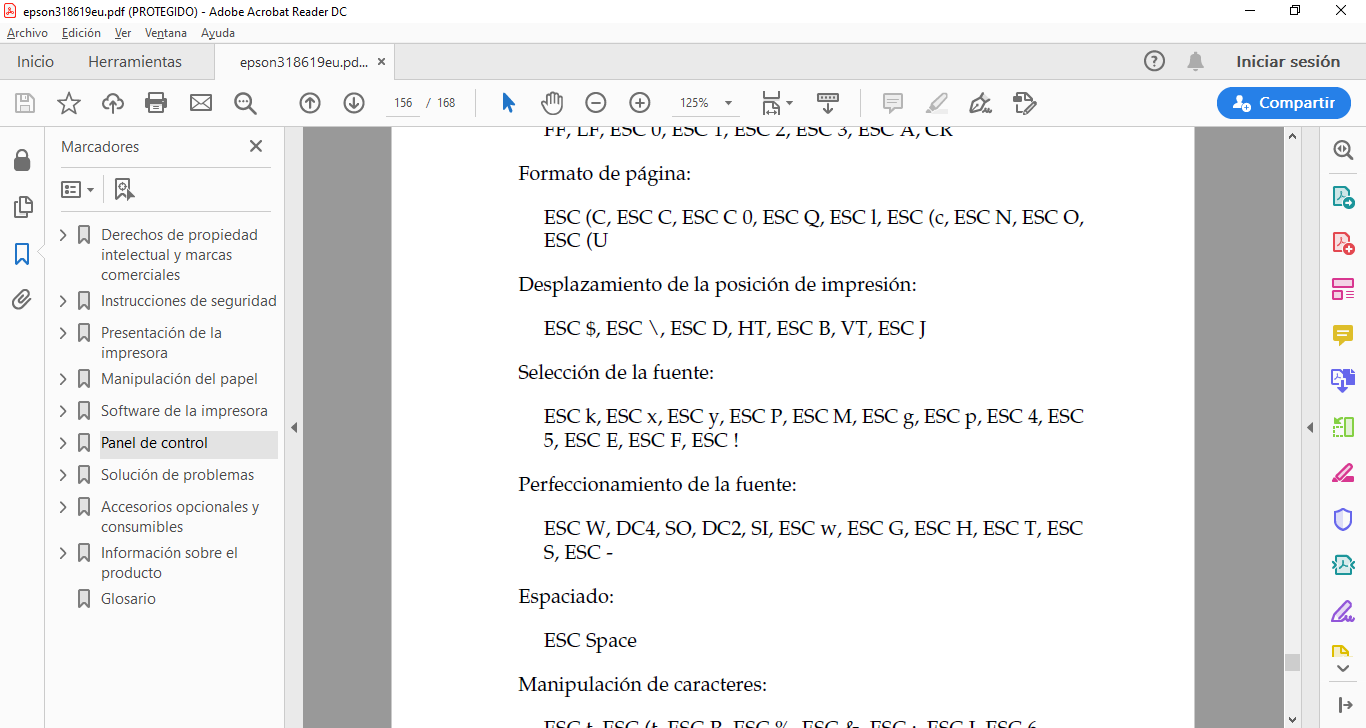
Task: Expand Panel de control bookmark
Action: [64, 443]
